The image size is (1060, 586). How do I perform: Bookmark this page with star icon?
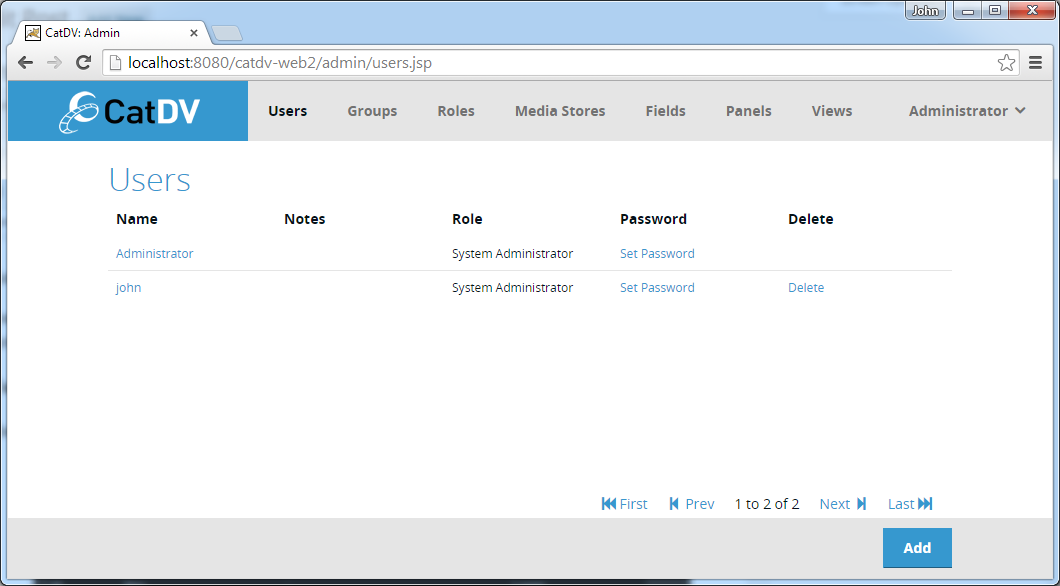1006,63
